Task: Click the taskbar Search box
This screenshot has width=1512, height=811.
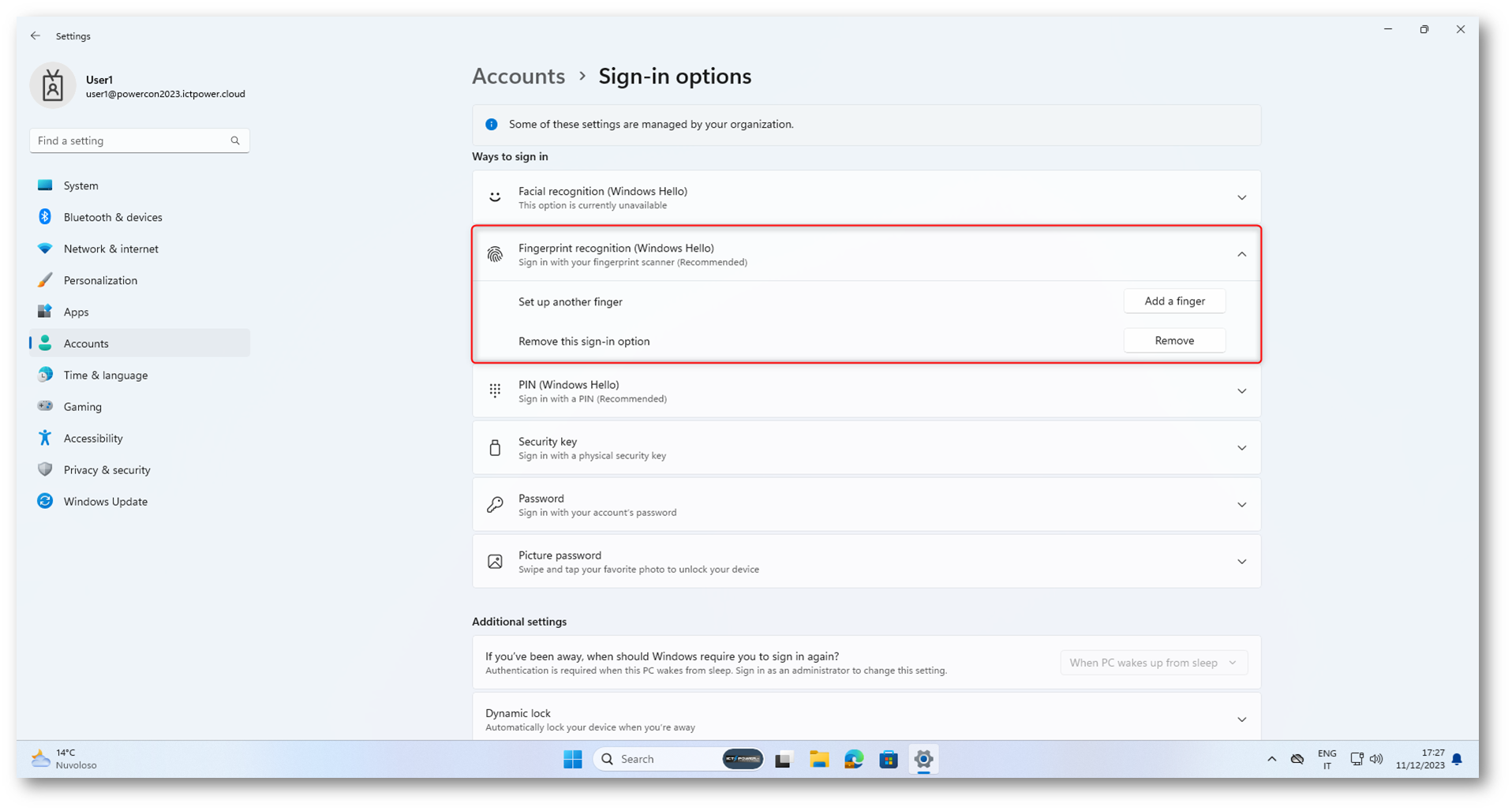Action: (678, 759)
